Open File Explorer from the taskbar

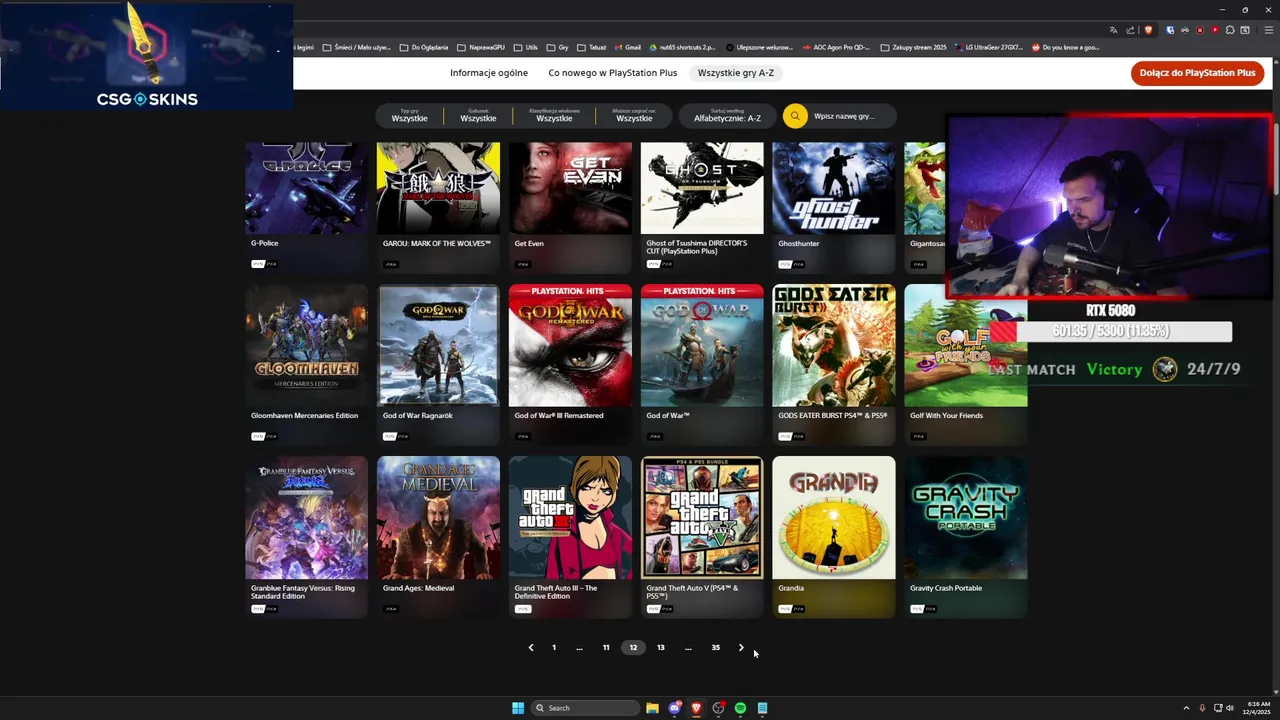[x=652, y=708]
